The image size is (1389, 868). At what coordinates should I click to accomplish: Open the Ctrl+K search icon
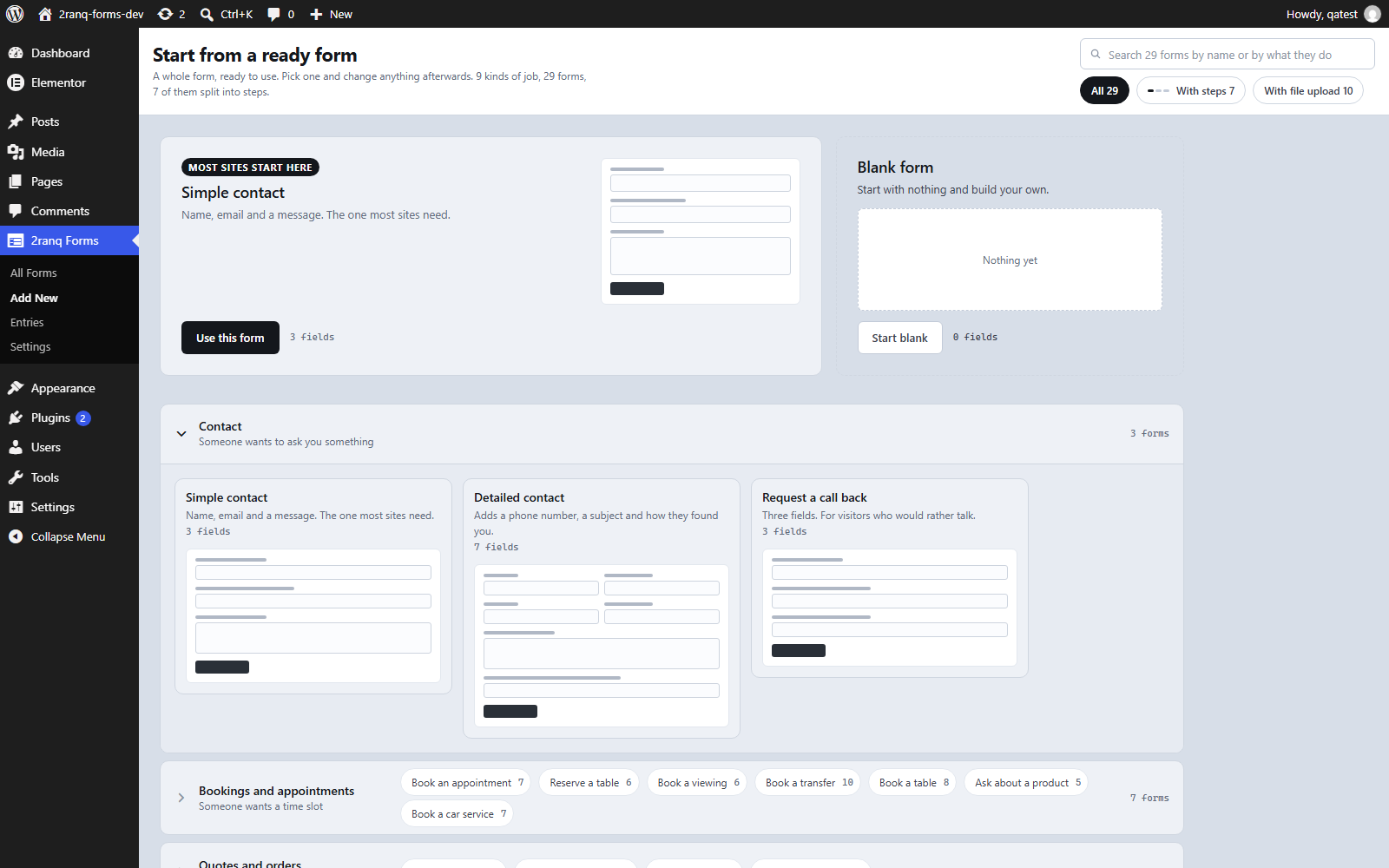[207, 14]
